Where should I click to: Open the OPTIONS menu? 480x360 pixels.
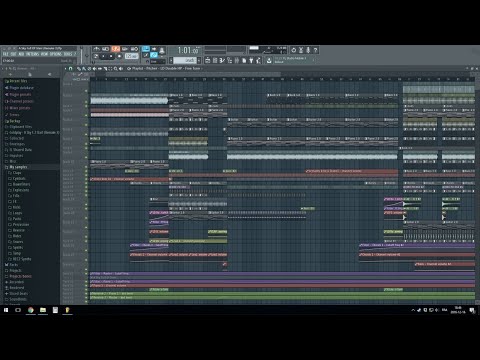pyautogui.click(x=56, y=54)
